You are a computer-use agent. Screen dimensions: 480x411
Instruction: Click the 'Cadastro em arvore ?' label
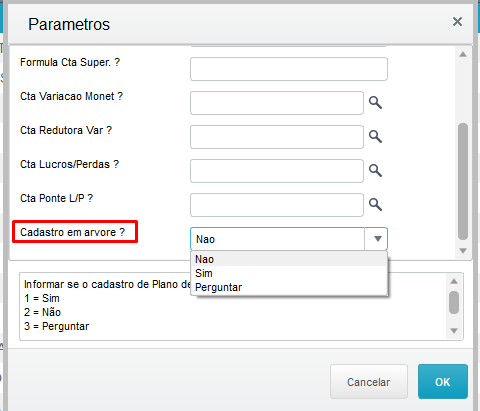(73, 232)
